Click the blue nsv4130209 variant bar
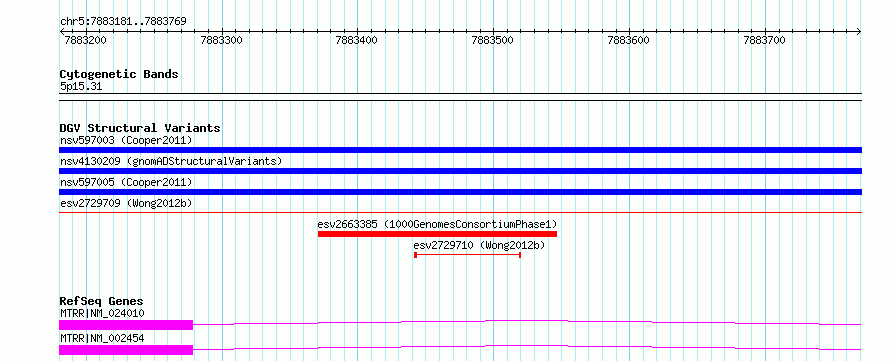Viewport: 890px width, 361px height. click(460, 171)
